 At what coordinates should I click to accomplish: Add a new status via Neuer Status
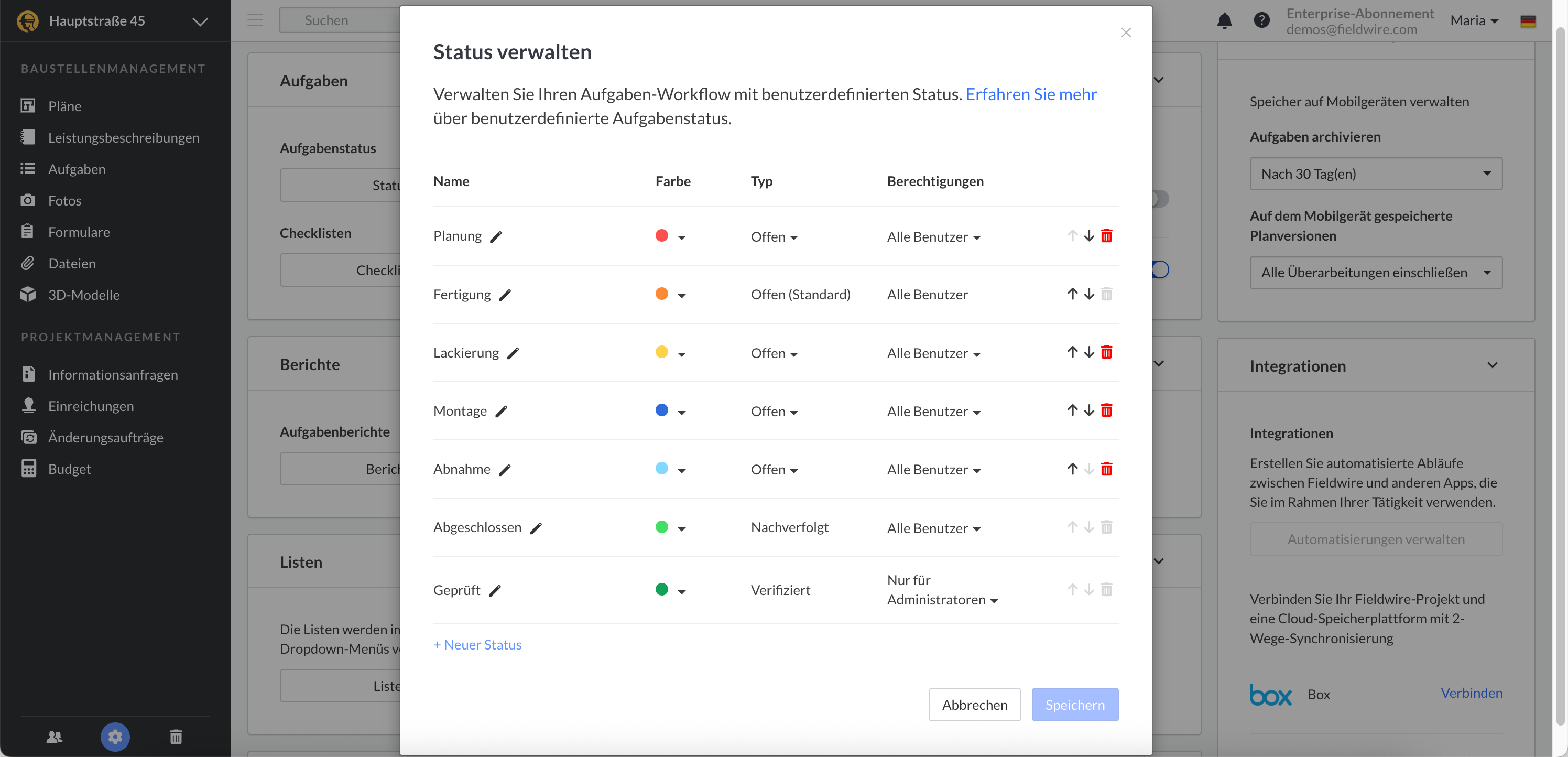coord(477,645)
